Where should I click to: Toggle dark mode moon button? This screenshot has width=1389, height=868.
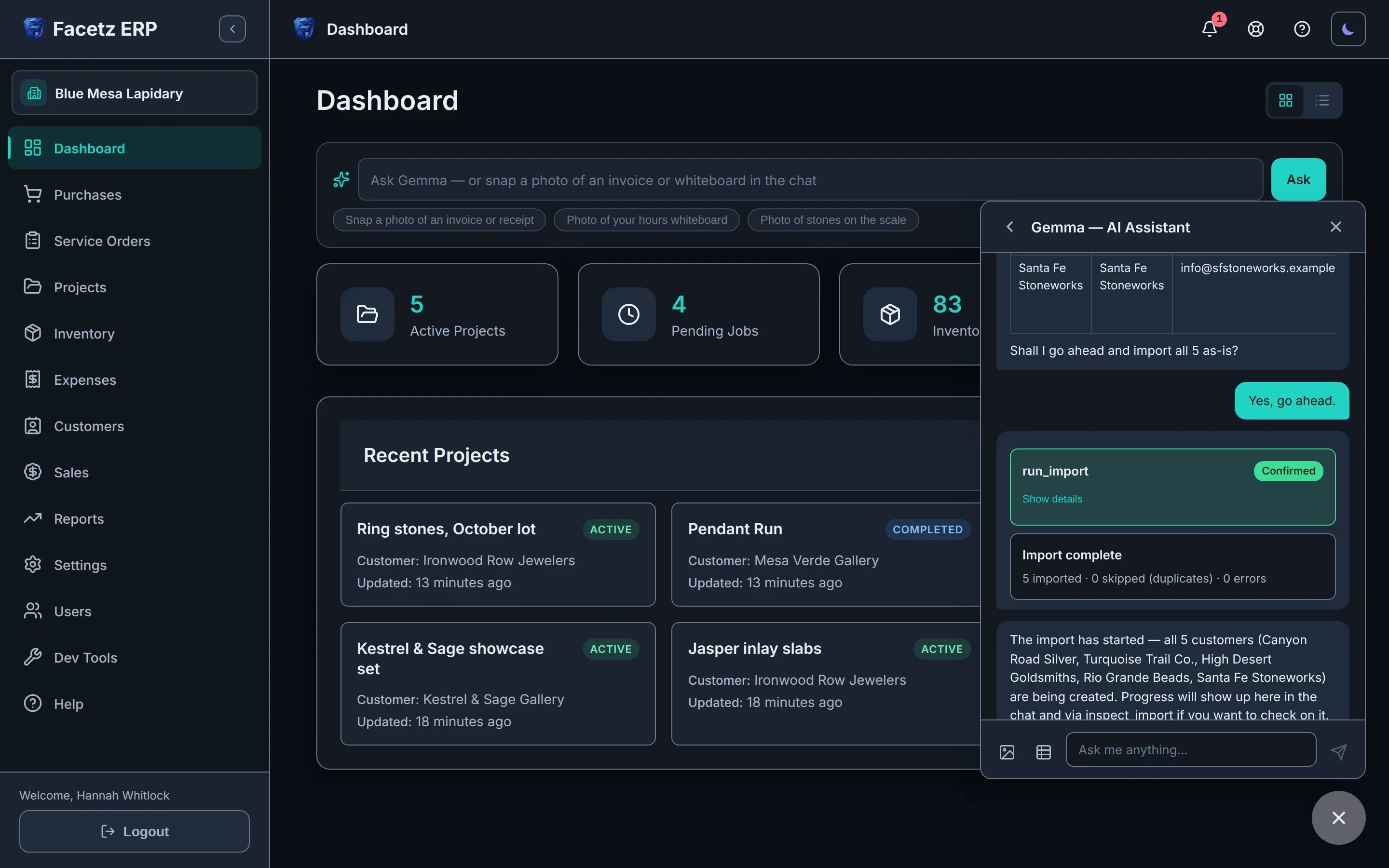point(1348,29)
